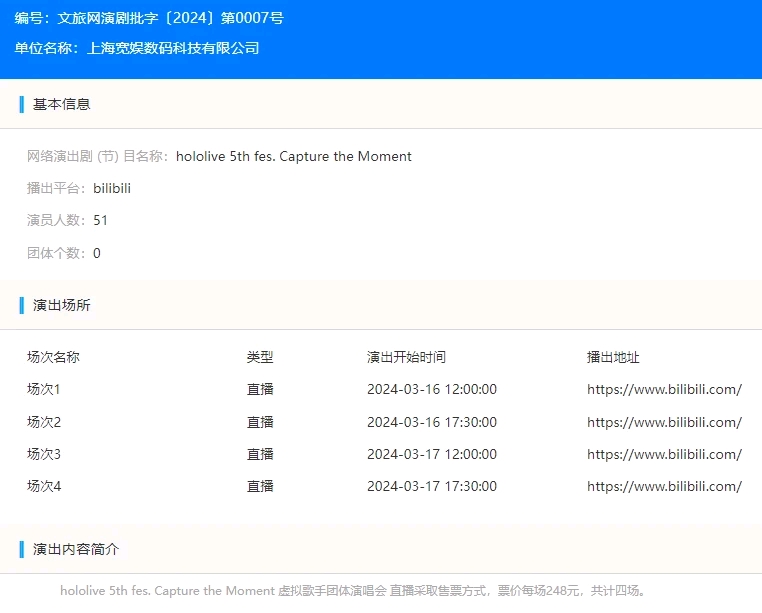The height and width of the screenshot is (613, 762).
Task: Open the bilibili URL for 场次1
Action: pyautogui.click(x=664, y=390)
